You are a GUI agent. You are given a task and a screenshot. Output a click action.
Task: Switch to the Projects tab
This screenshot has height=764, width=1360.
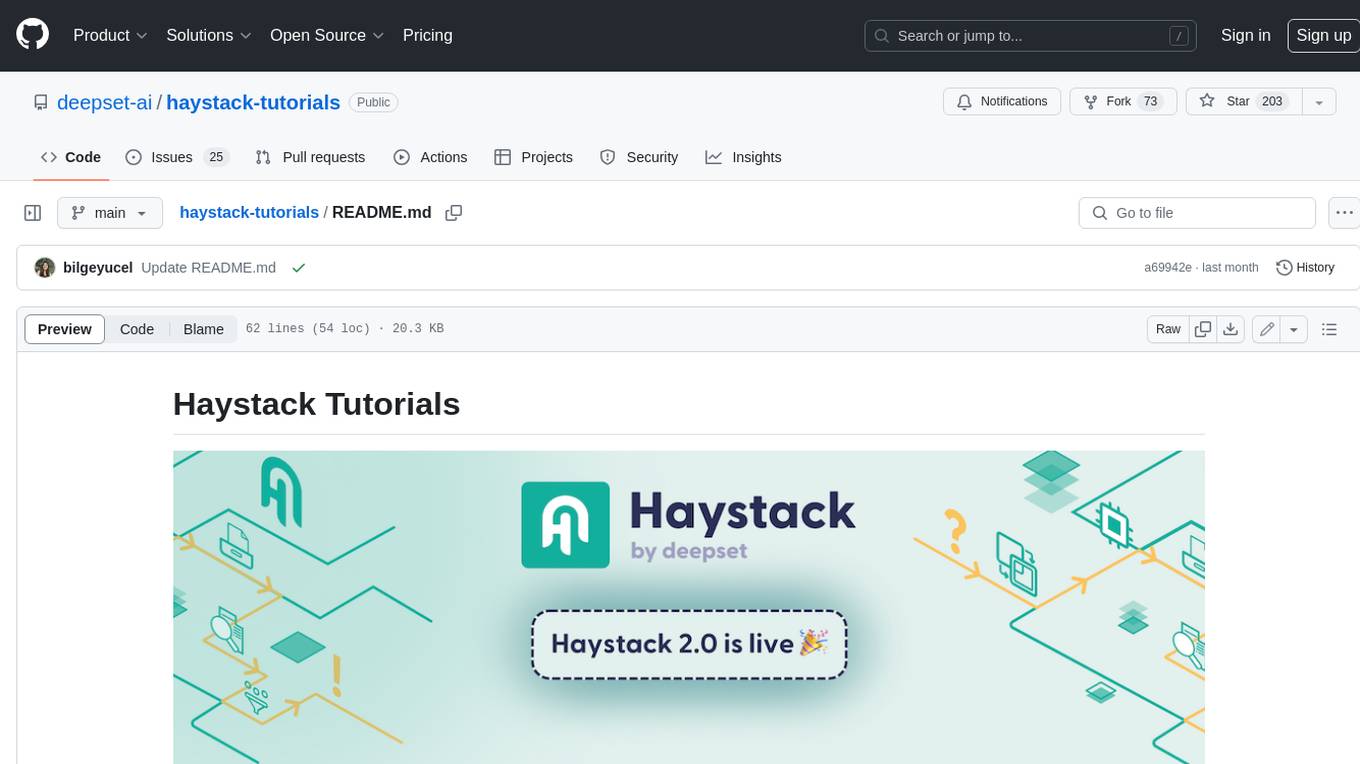533,157
